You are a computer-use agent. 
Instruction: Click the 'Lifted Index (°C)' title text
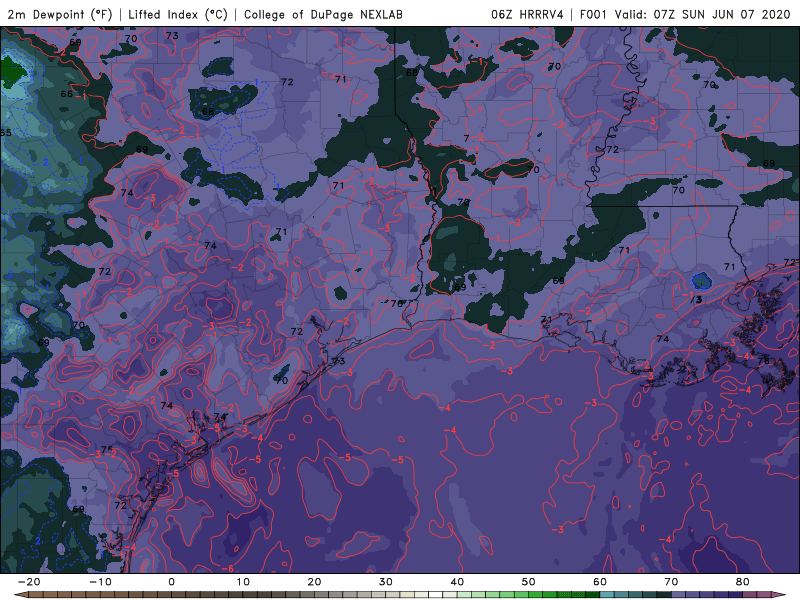[178, 14]
